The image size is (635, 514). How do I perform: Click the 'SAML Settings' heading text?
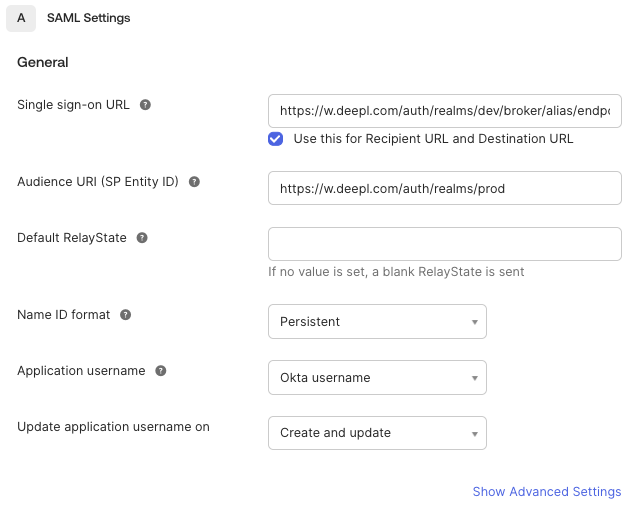[88, 18]
